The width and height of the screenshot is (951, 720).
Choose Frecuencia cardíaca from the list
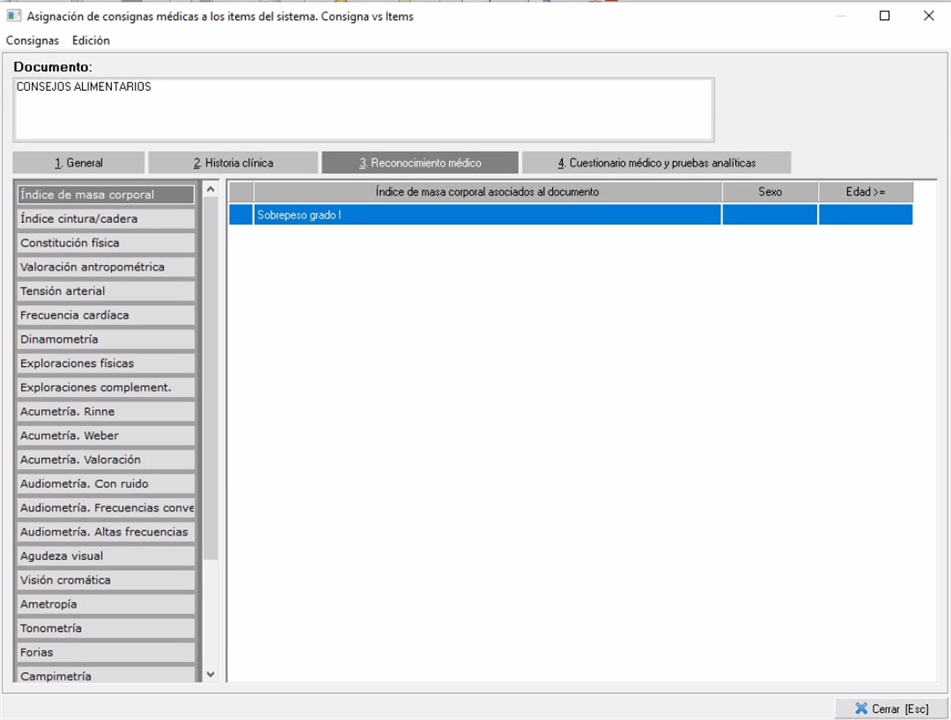(105, 315)
